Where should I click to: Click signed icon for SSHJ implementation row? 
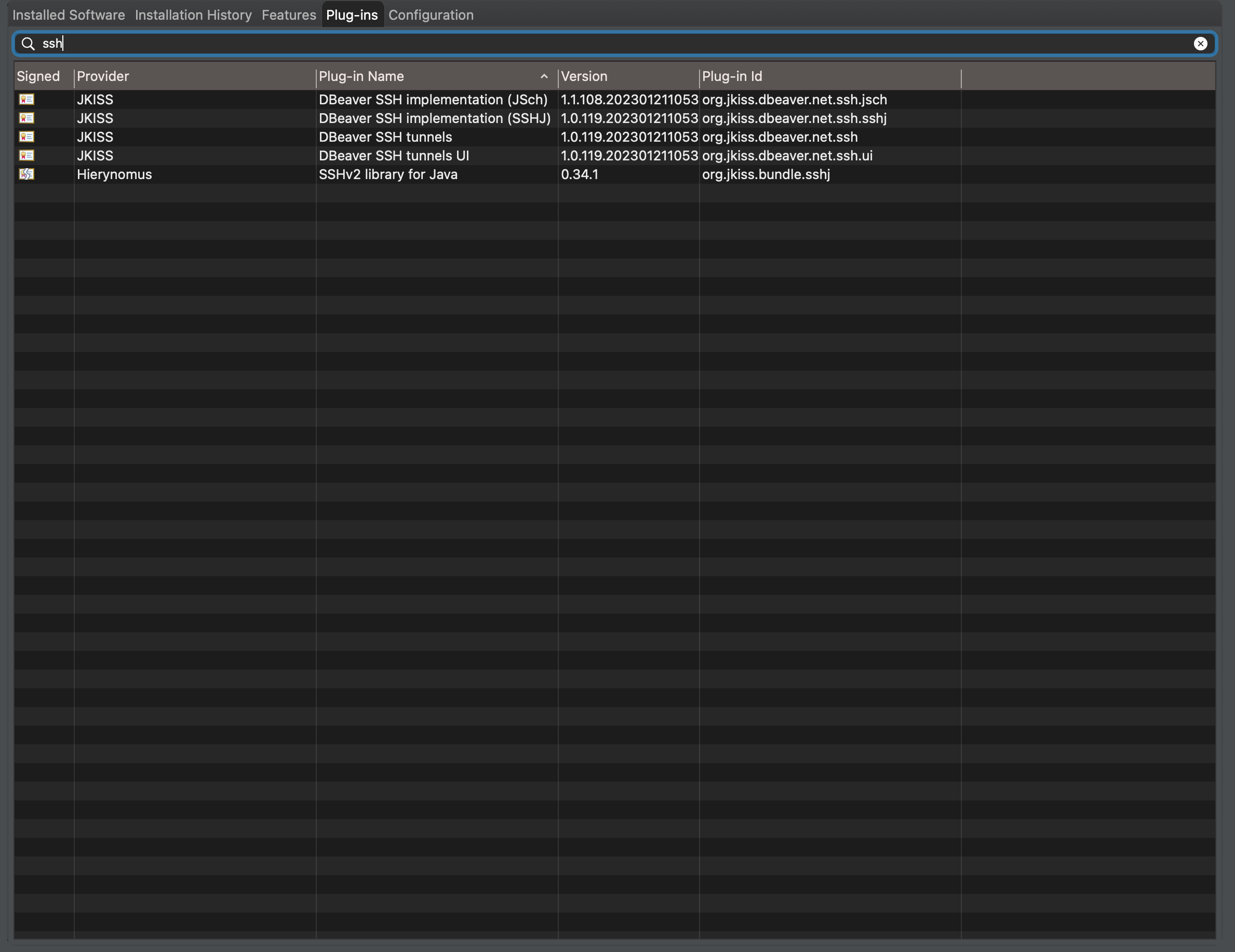tap(26, 118)
